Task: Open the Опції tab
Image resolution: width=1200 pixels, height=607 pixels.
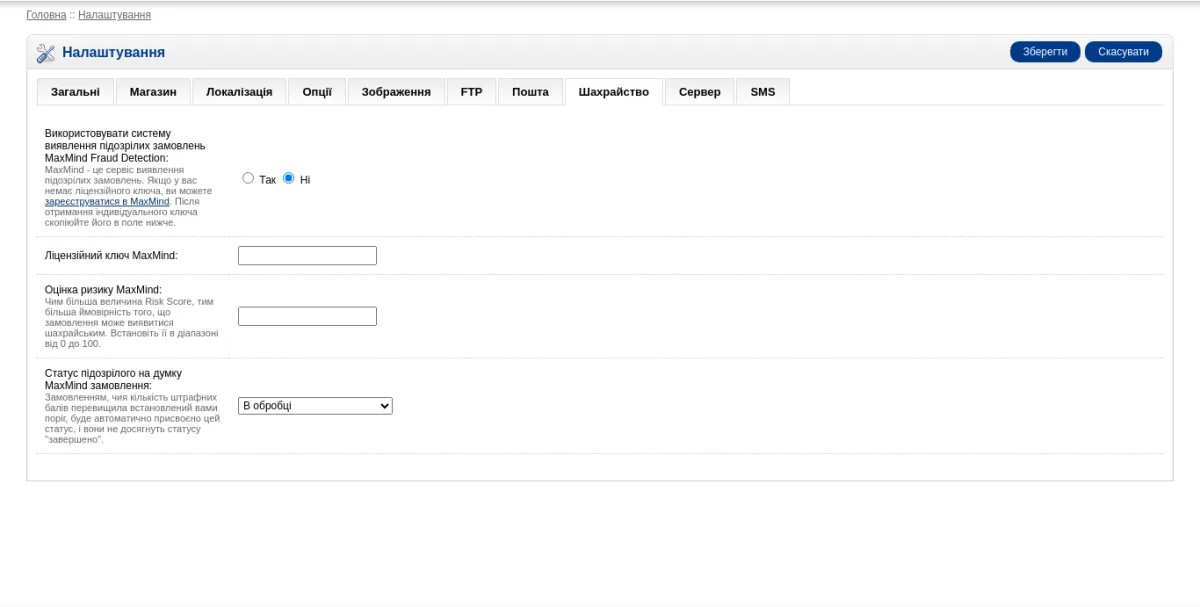Action: pyautogui.click(x=317, y=92)
